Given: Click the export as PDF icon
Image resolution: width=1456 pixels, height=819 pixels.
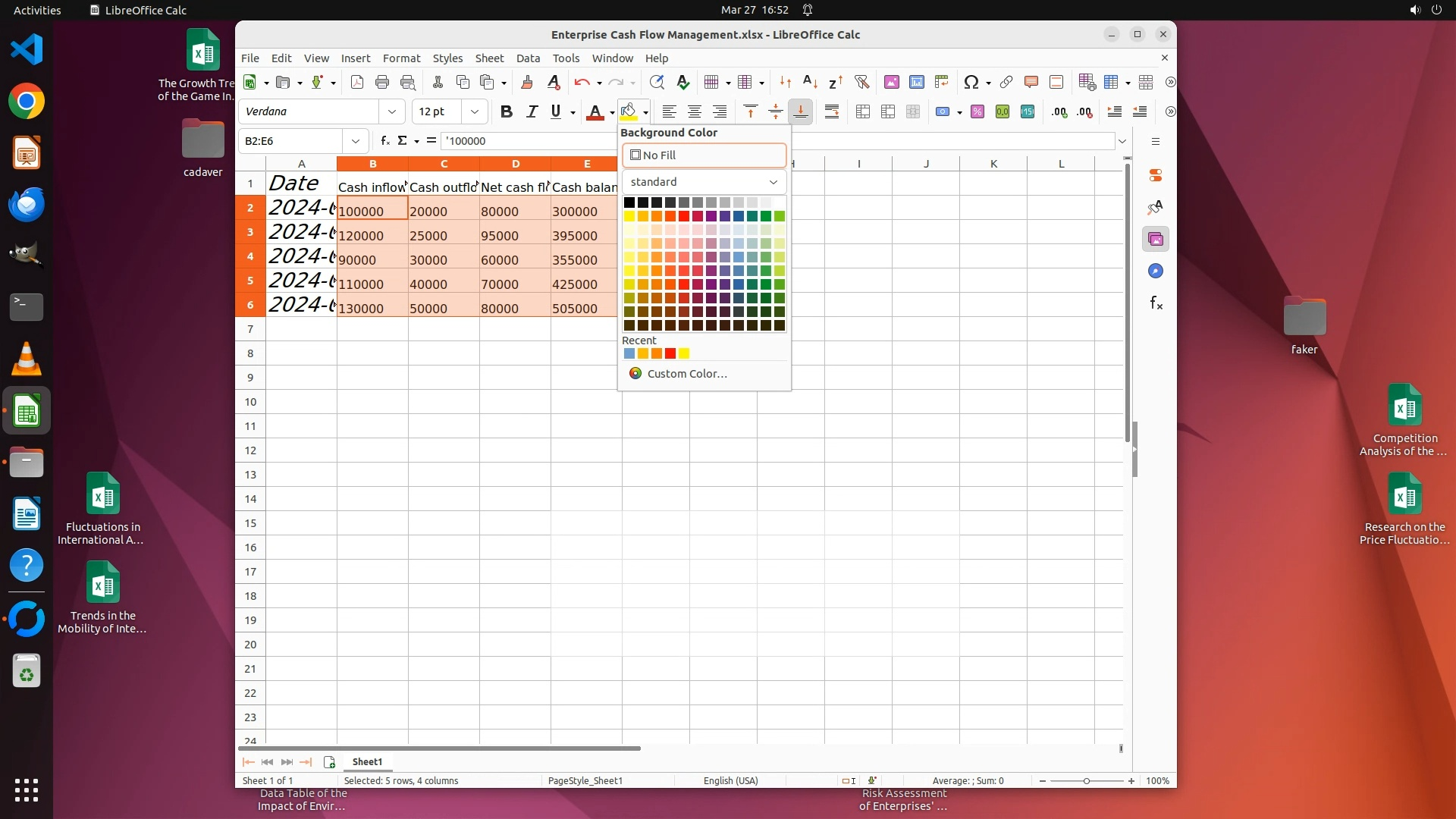Looking at the screenshot, I should pyautogui.click(x=357, y=82).
